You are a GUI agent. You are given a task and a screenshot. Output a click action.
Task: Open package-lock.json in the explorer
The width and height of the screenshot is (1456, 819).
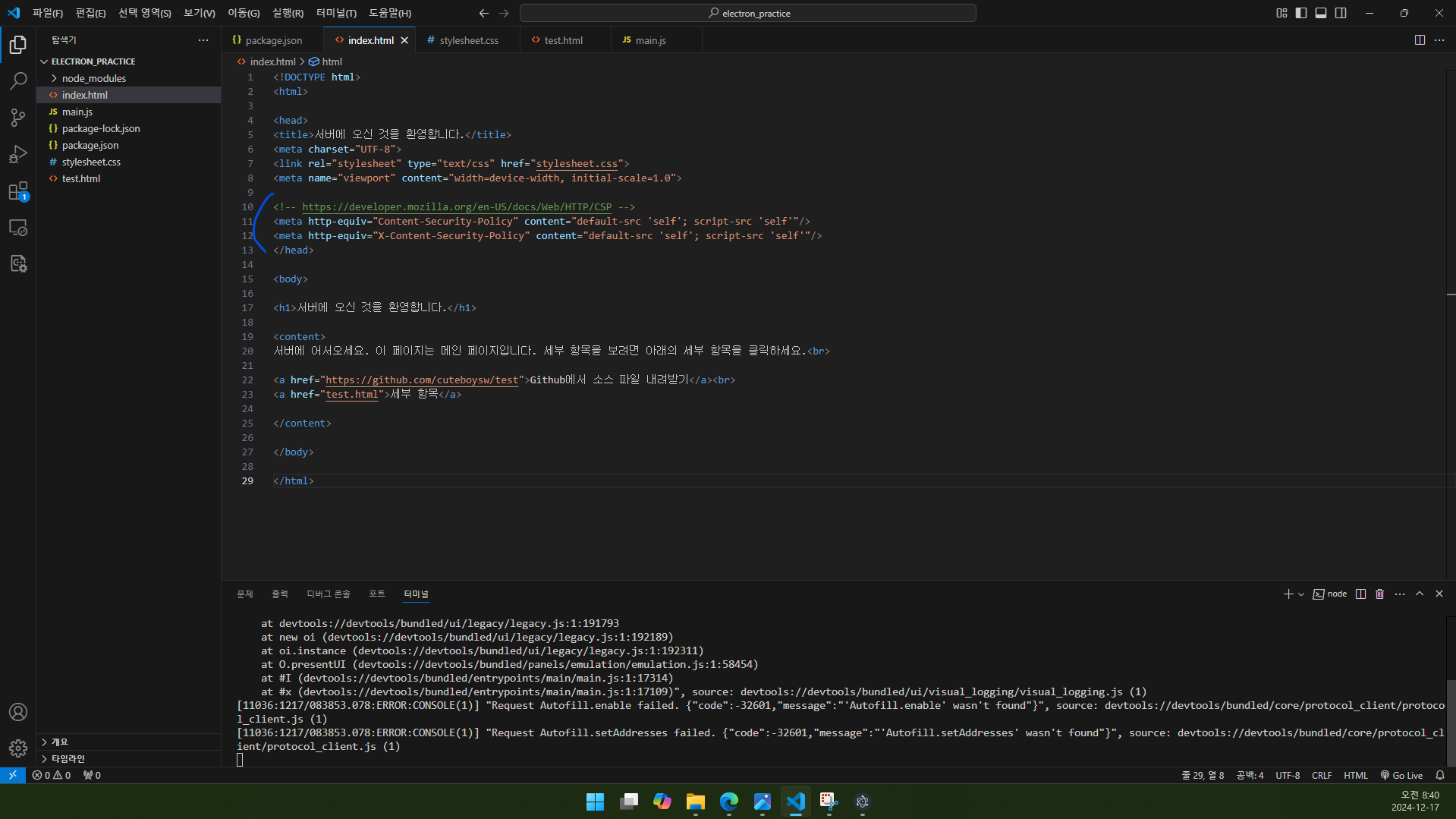coord(129,128)
